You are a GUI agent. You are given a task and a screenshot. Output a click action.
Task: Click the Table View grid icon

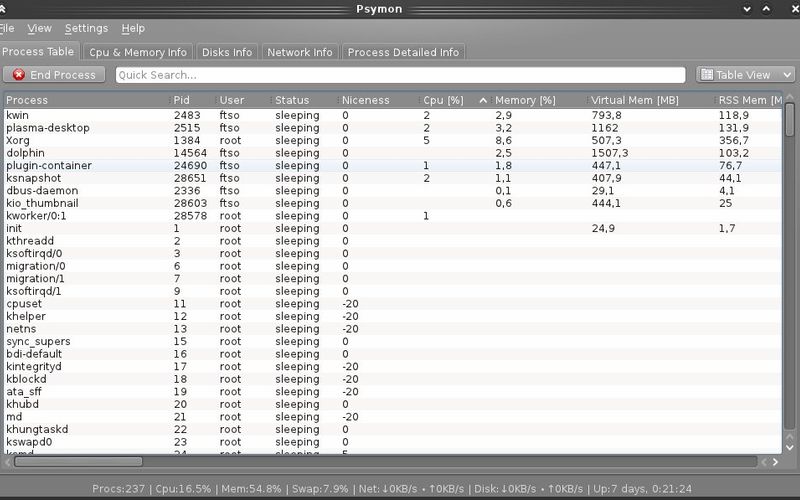706,75
